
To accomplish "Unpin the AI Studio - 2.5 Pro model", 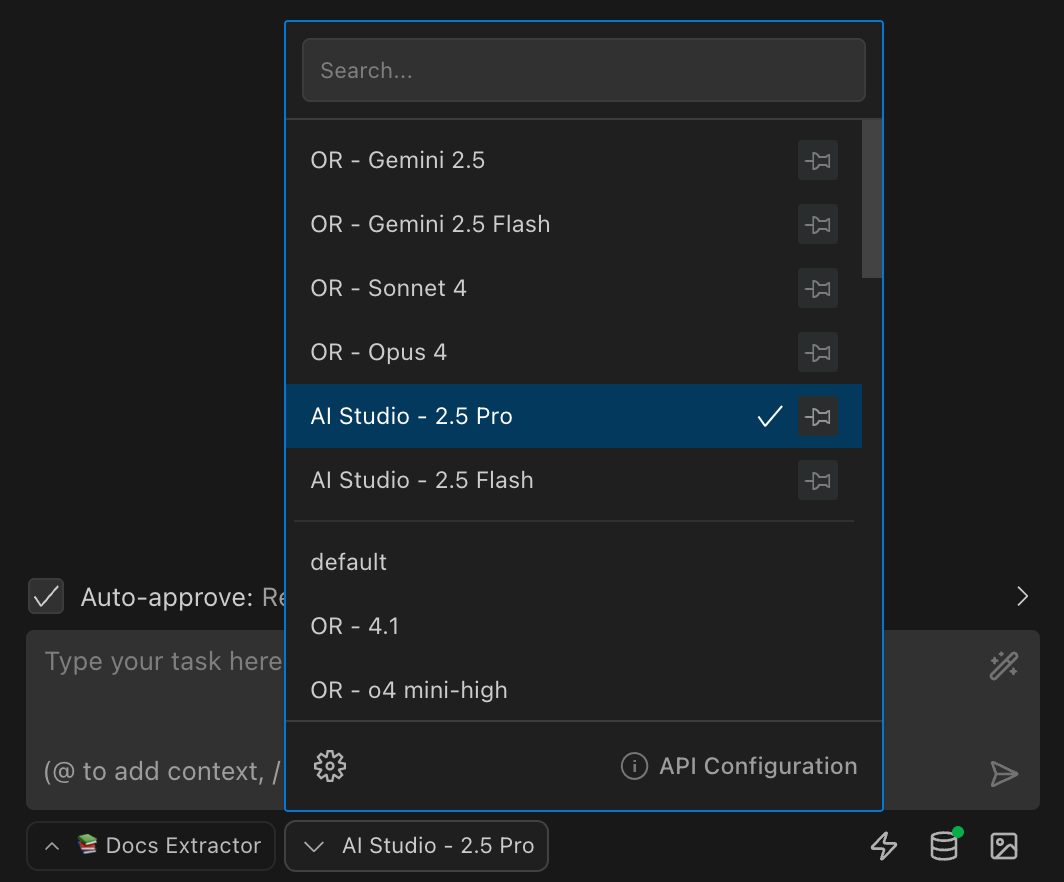I will (817, 416).
